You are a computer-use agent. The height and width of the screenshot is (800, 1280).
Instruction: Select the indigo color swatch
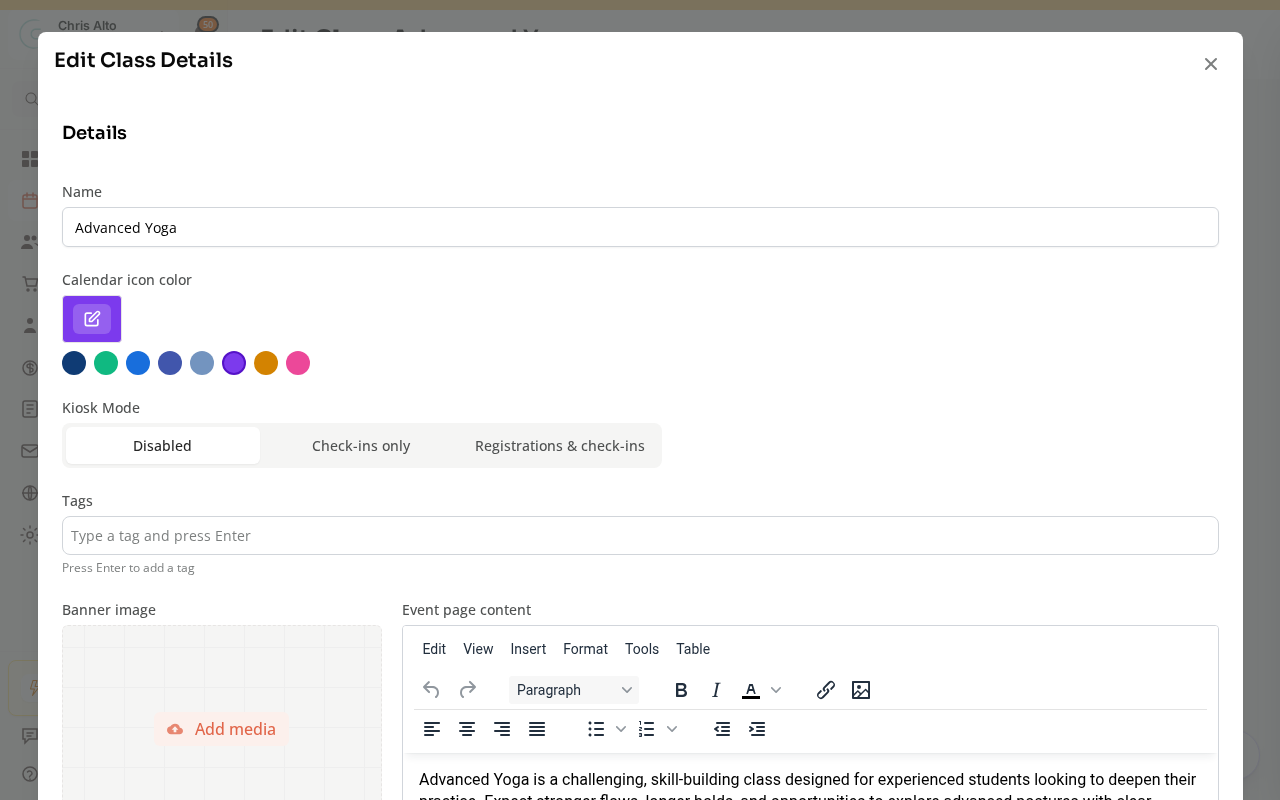(x=170, y=363)
